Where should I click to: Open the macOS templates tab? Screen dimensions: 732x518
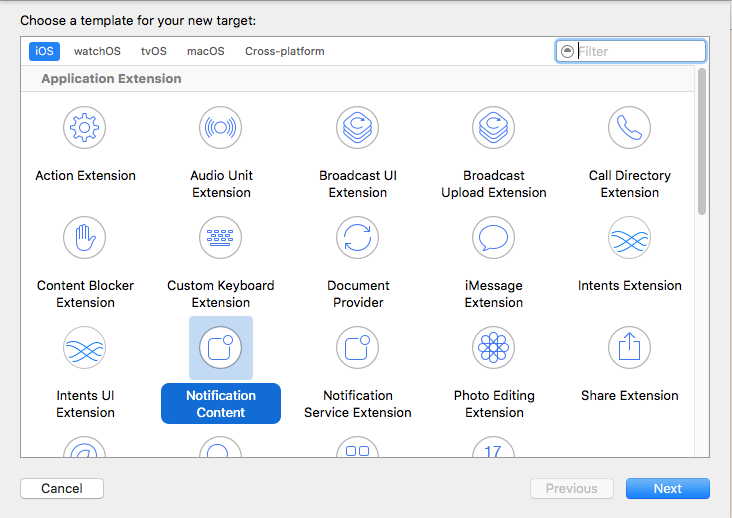click(x=205, y=51)
